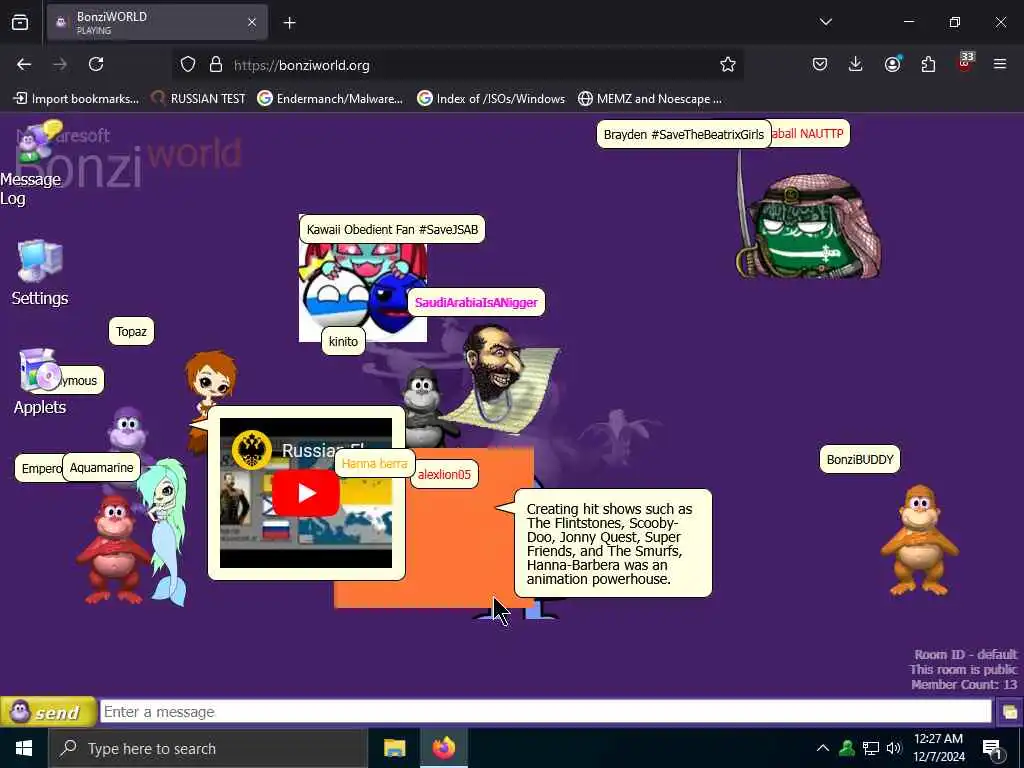Image resolution: width=1024 pixels, height=768 pixels.
Task: Open MEMZ and Noescape bookmark
Action: pyautogui.click(x=650, y=99)
